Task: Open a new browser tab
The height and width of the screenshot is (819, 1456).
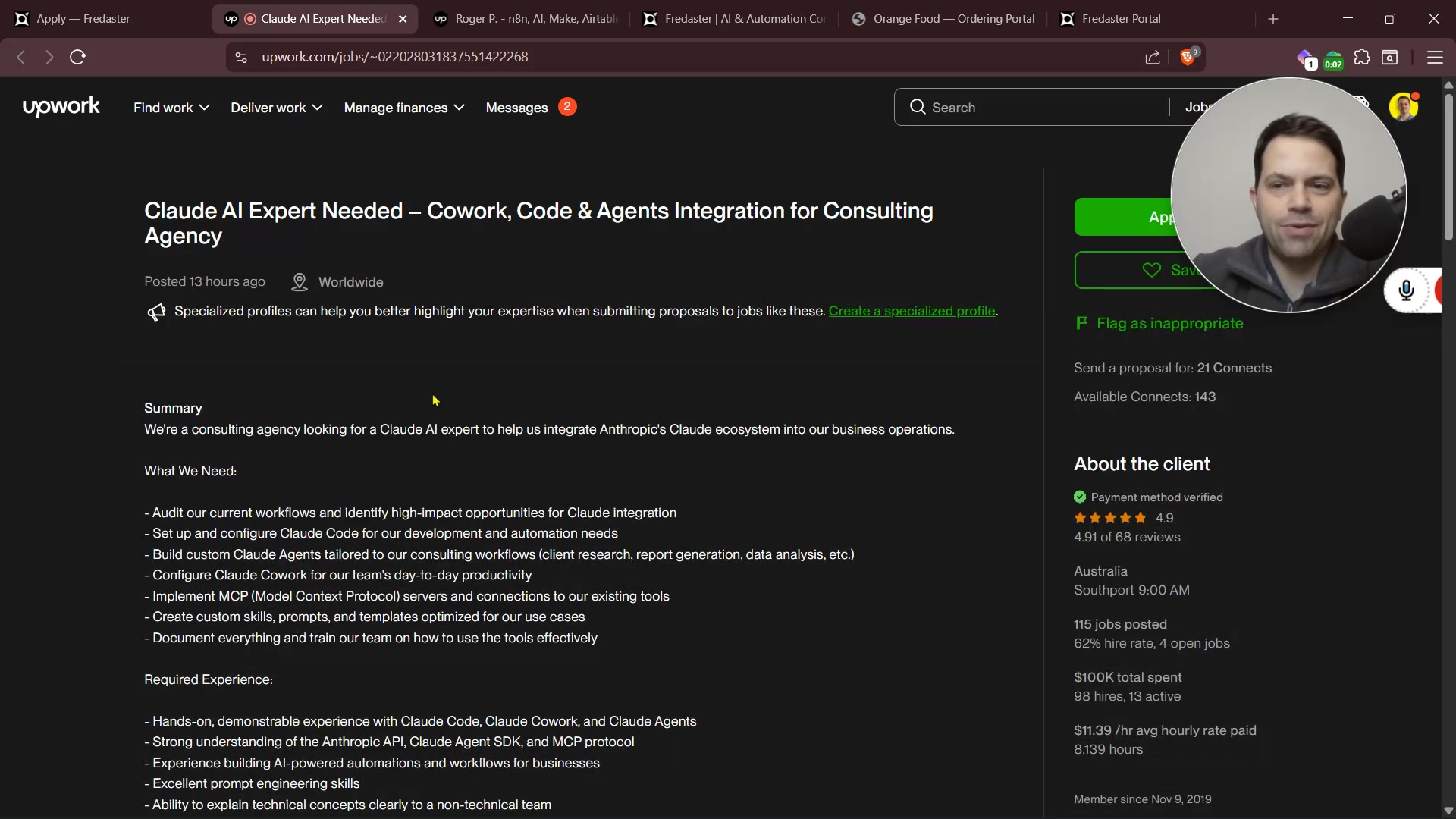Action: (x=1273, y=19)
